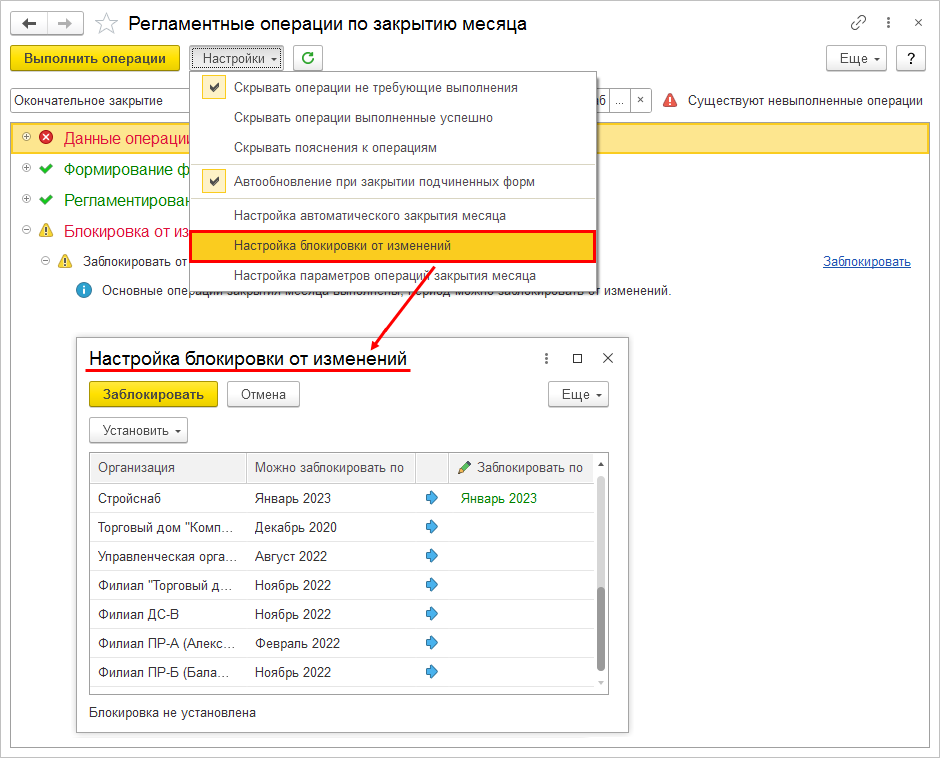Select 'Настройка автоматического закрытия месяца' menu item
The width and height of the screenshot is (941, 759).
coord(370,215)
